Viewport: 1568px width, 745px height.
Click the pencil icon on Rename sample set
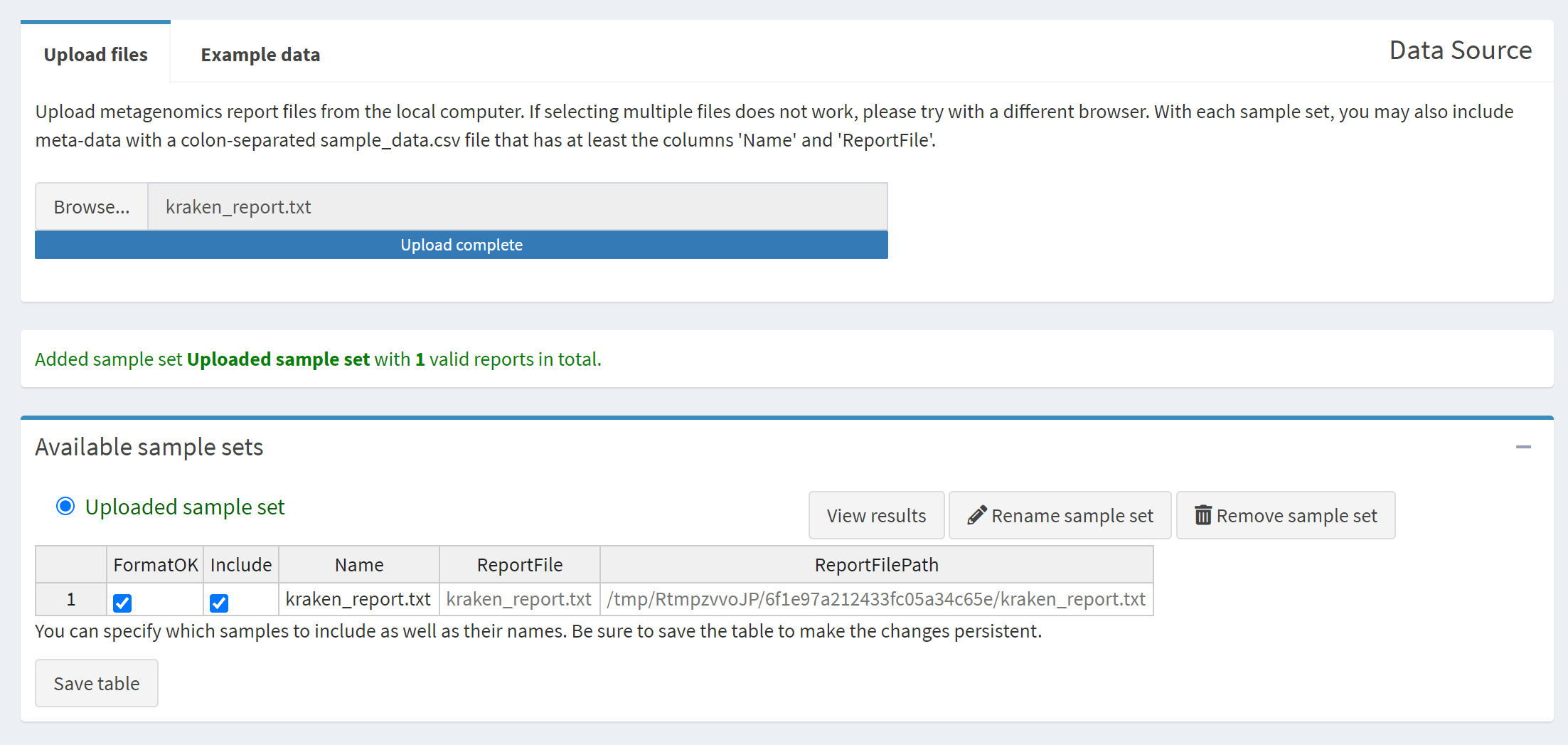[977, 515]
